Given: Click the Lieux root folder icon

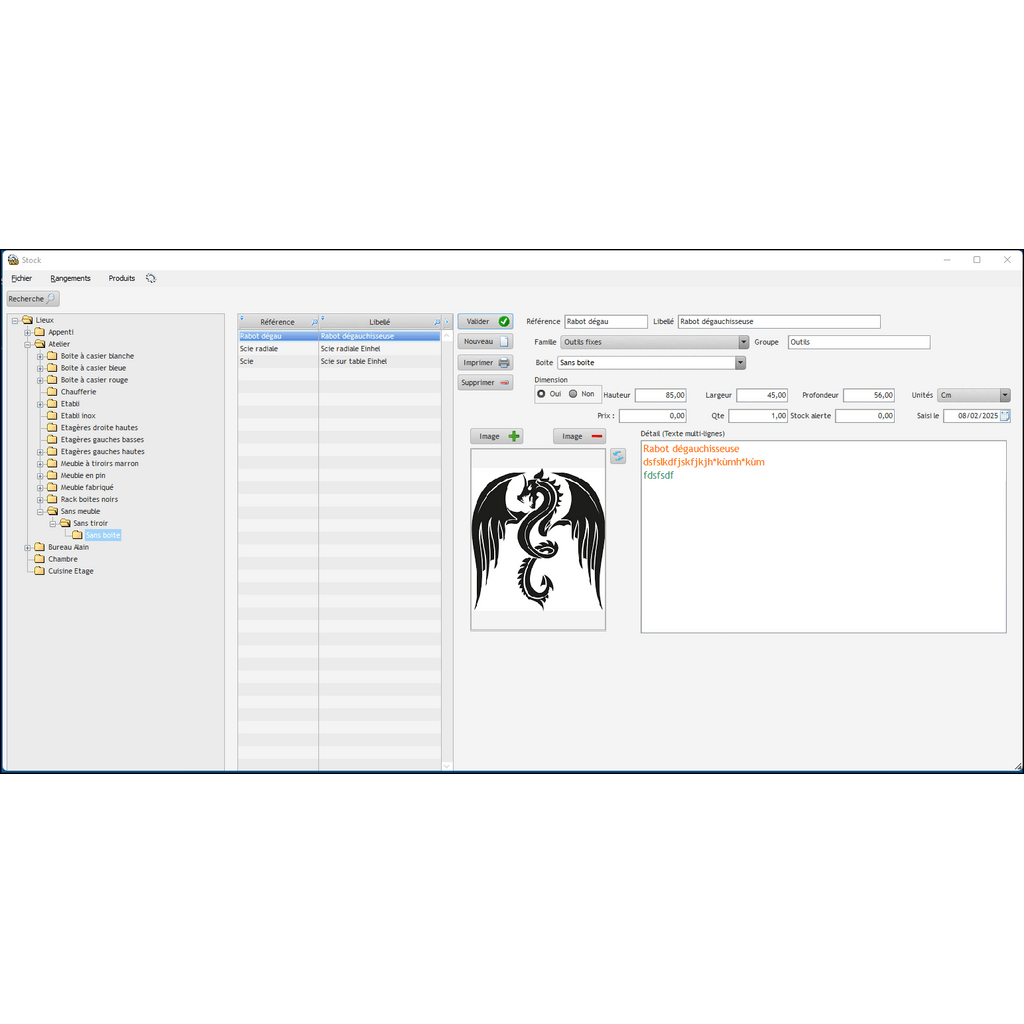Looking at the screenshot, I should pyautogui.click(x=27, y=320).
